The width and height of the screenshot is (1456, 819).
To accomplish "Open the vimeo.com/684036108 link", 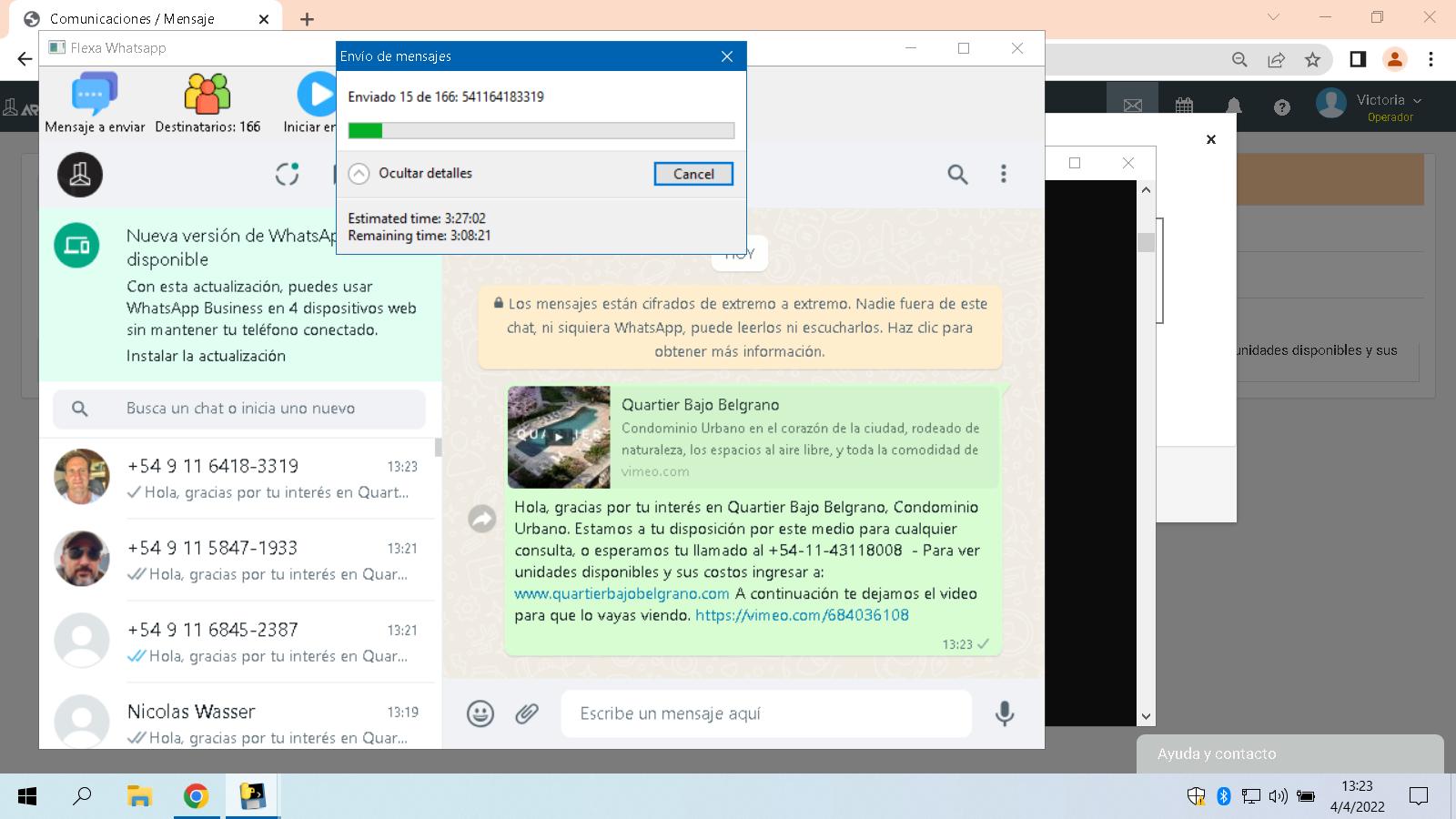I will coord(802,615).
